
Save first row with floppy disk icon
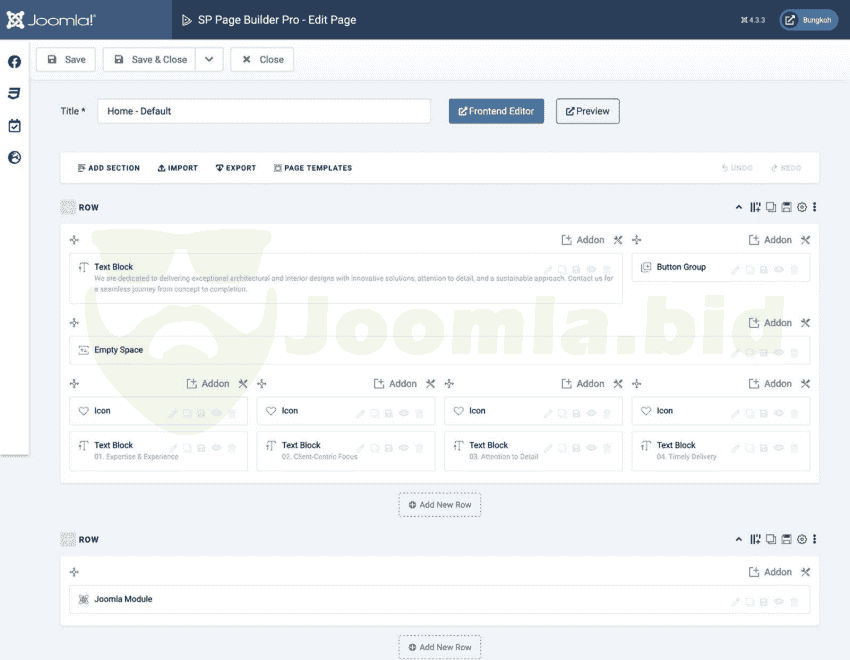787,207
